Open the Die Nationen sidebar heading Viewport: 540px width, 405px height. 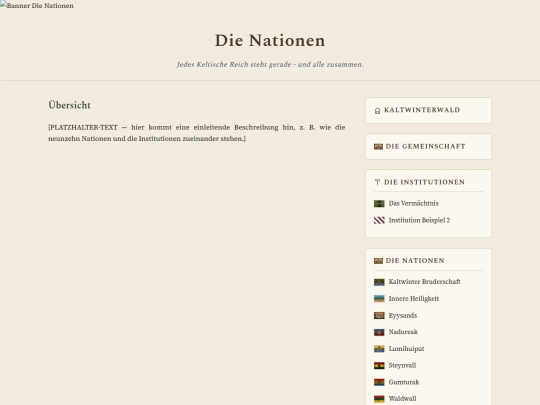coord(415,261)
